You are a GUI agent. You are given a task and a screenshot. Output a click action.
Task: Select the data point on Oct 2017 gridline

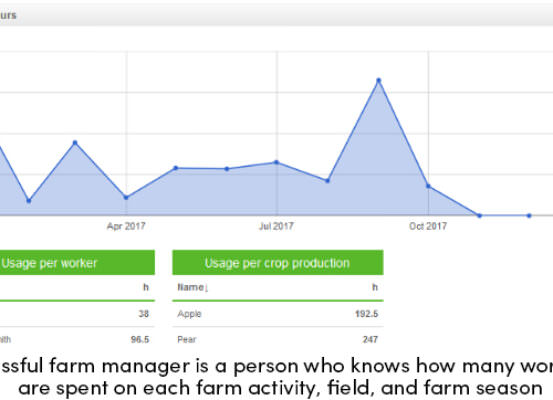click(428, 186)
